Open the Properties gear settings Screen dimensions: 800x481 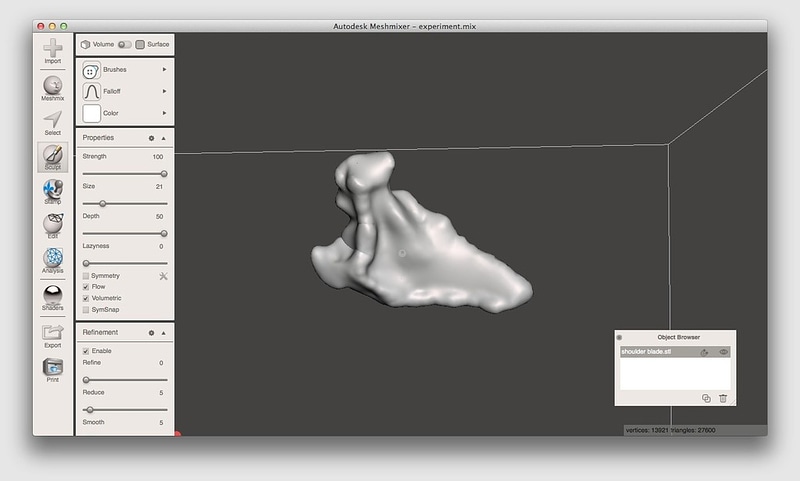[x=151, y=138]
